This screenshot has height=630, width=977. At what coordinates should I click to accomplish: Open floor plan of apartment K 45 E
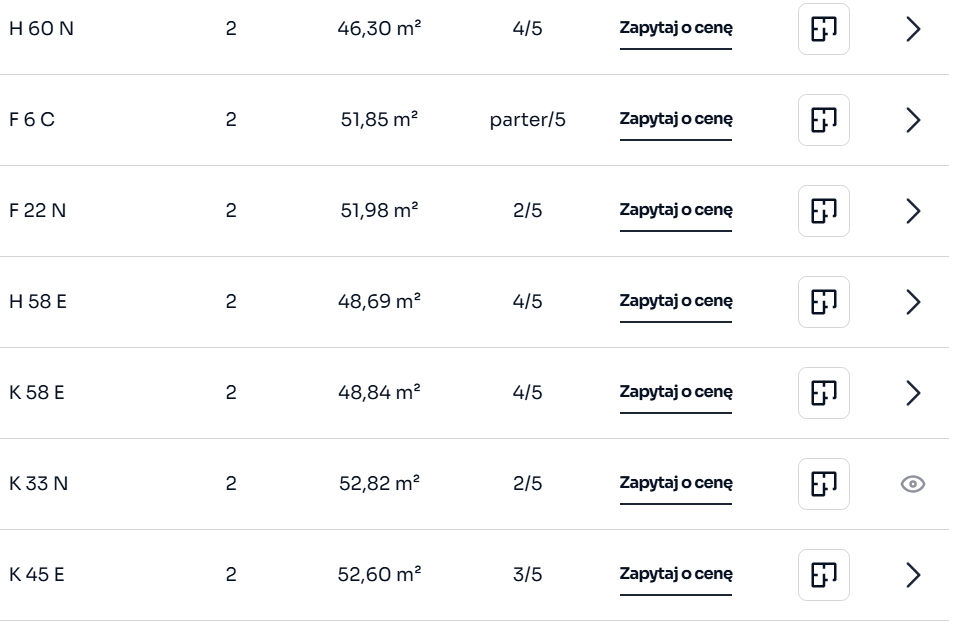pos(823,575)
